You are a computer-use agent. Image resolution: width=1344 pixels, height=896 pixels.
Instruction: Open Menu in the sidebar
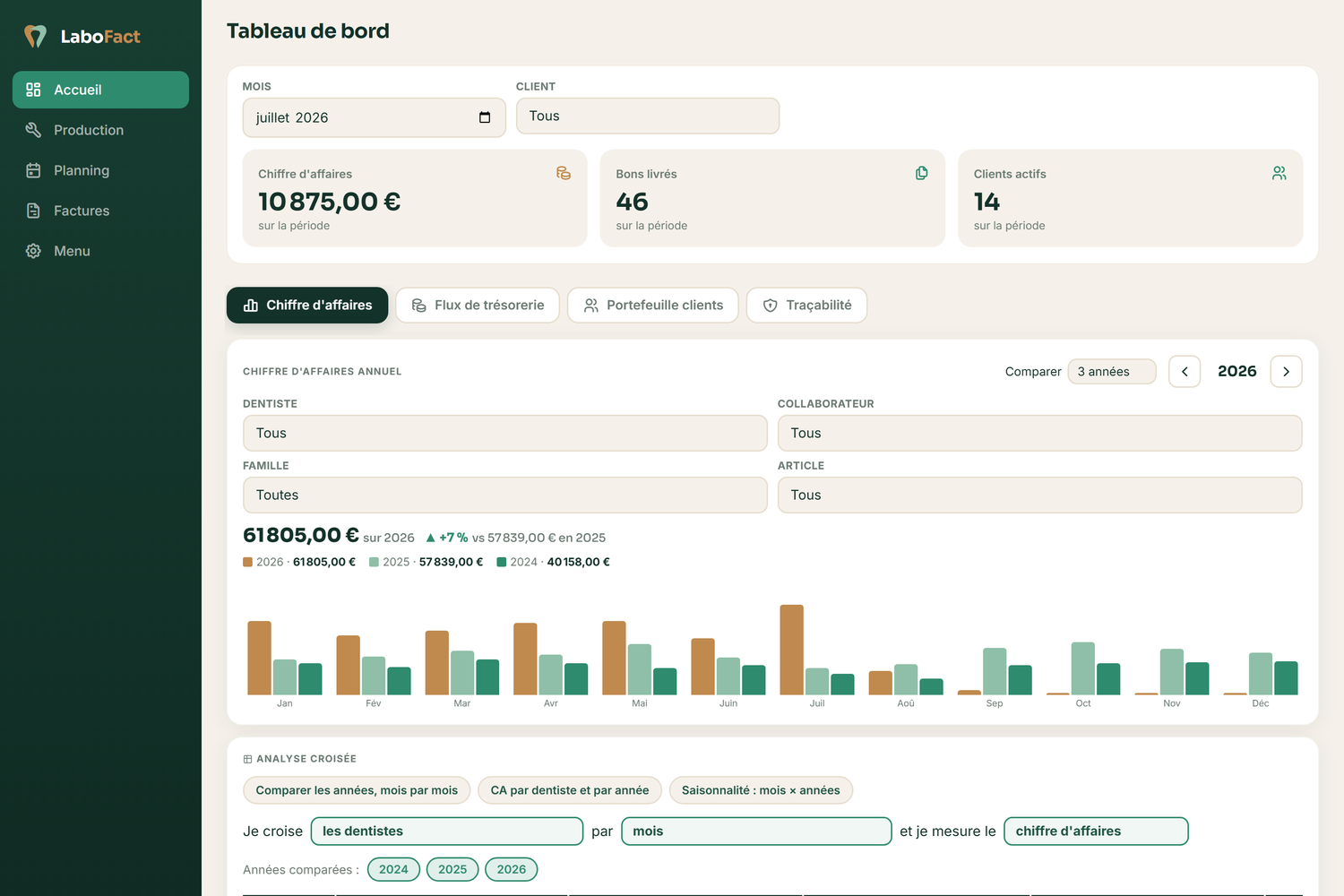(100, 251)
